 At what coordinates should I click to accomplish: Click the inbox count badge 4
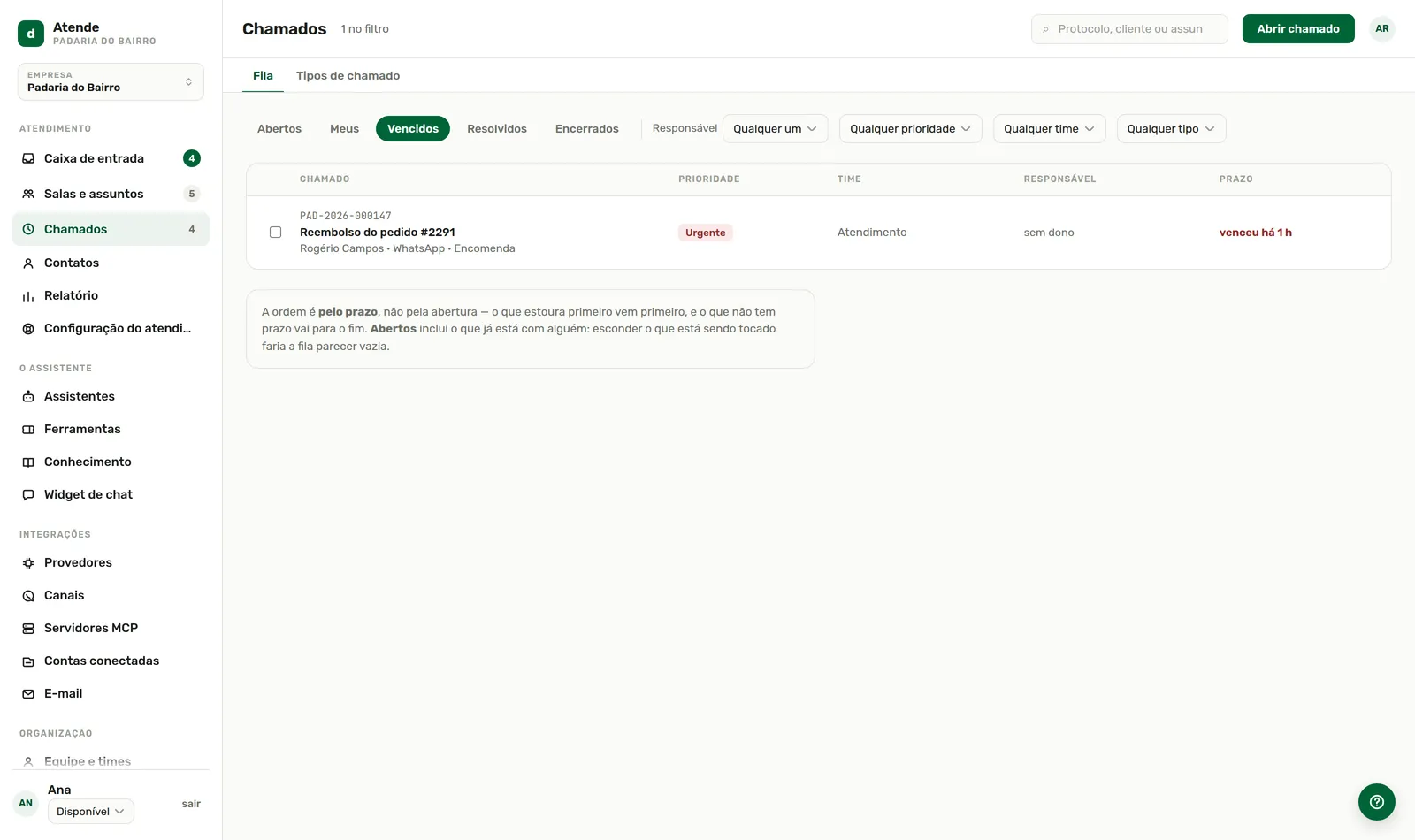[192, 158]
